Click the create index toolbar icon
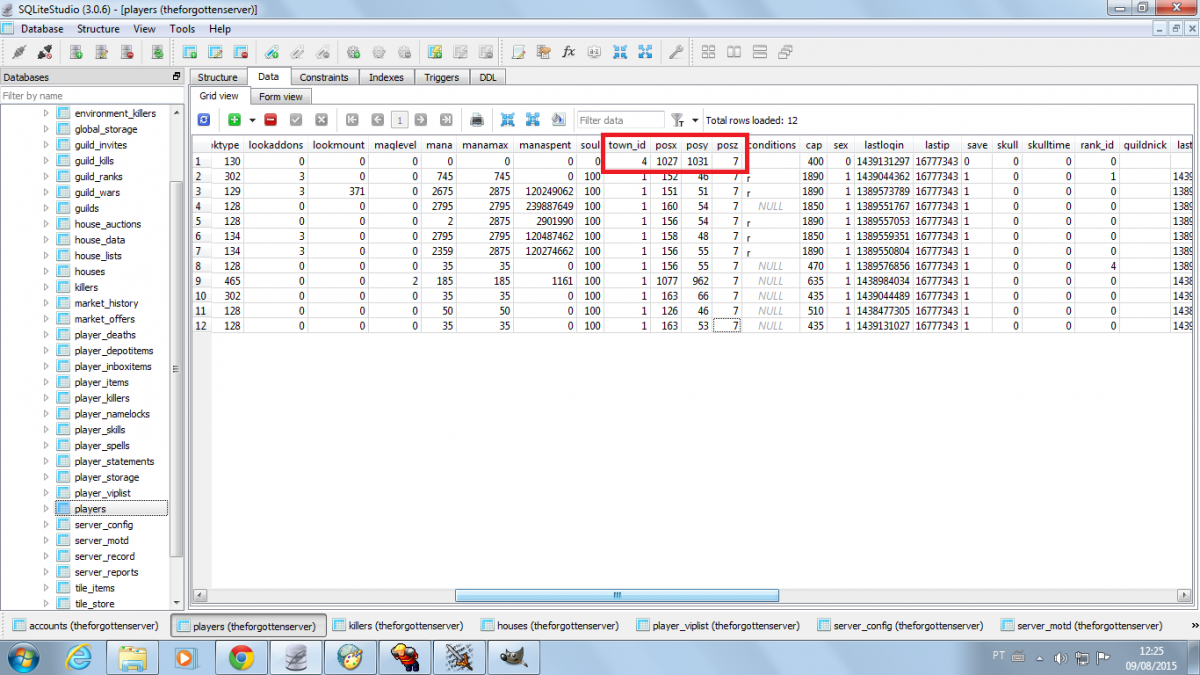 click(x=271, y=52)
